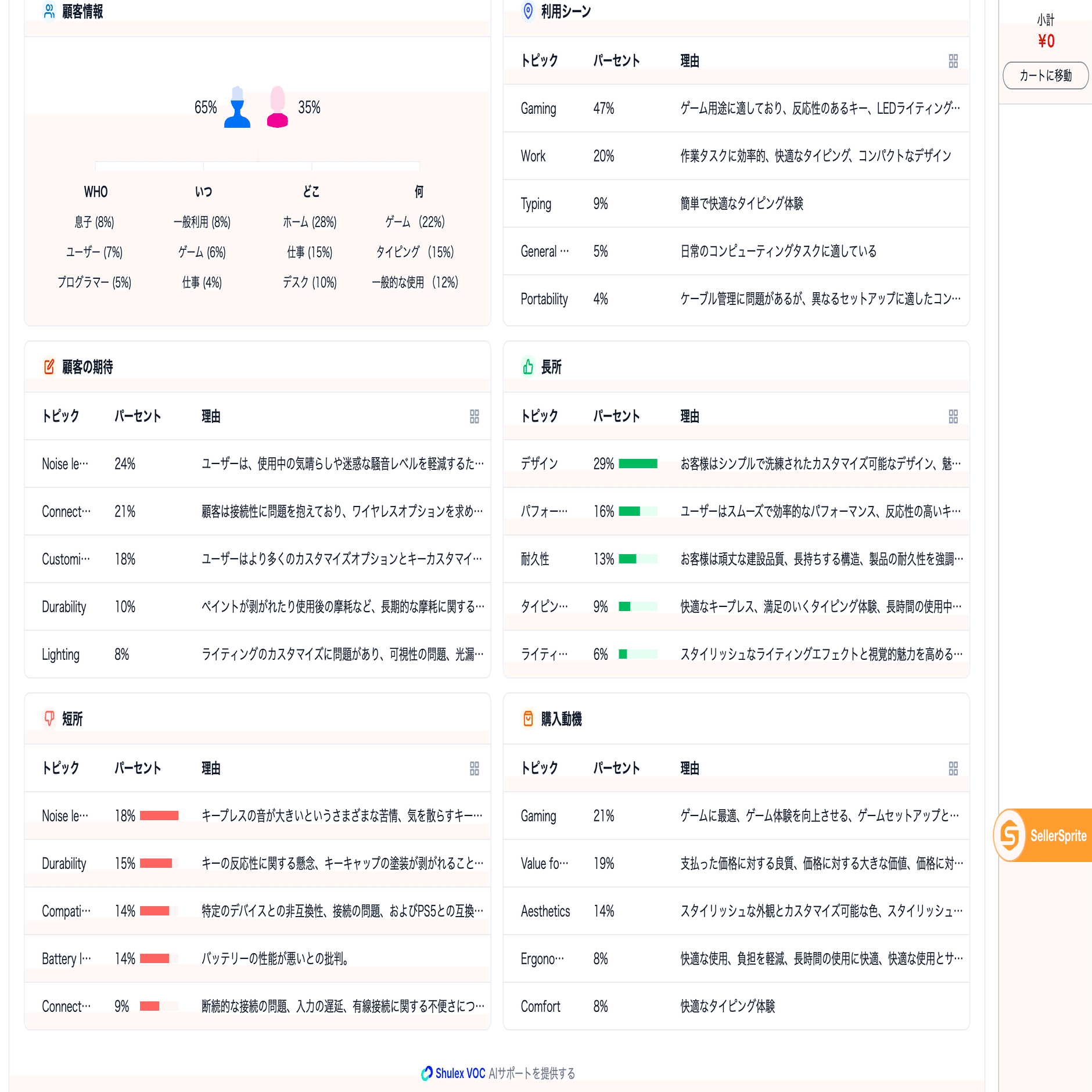Click the 長所 thumbs-up icon
Image resolution: width=1092 pixels, height=1092 pixels.
click(x=528, y=367)
